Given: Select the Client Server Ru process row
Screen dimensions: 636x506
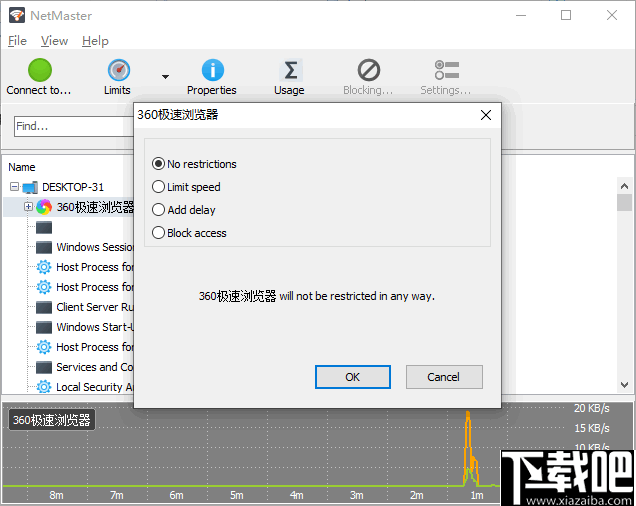Looking at the screenshot, I should click(85, 307).
